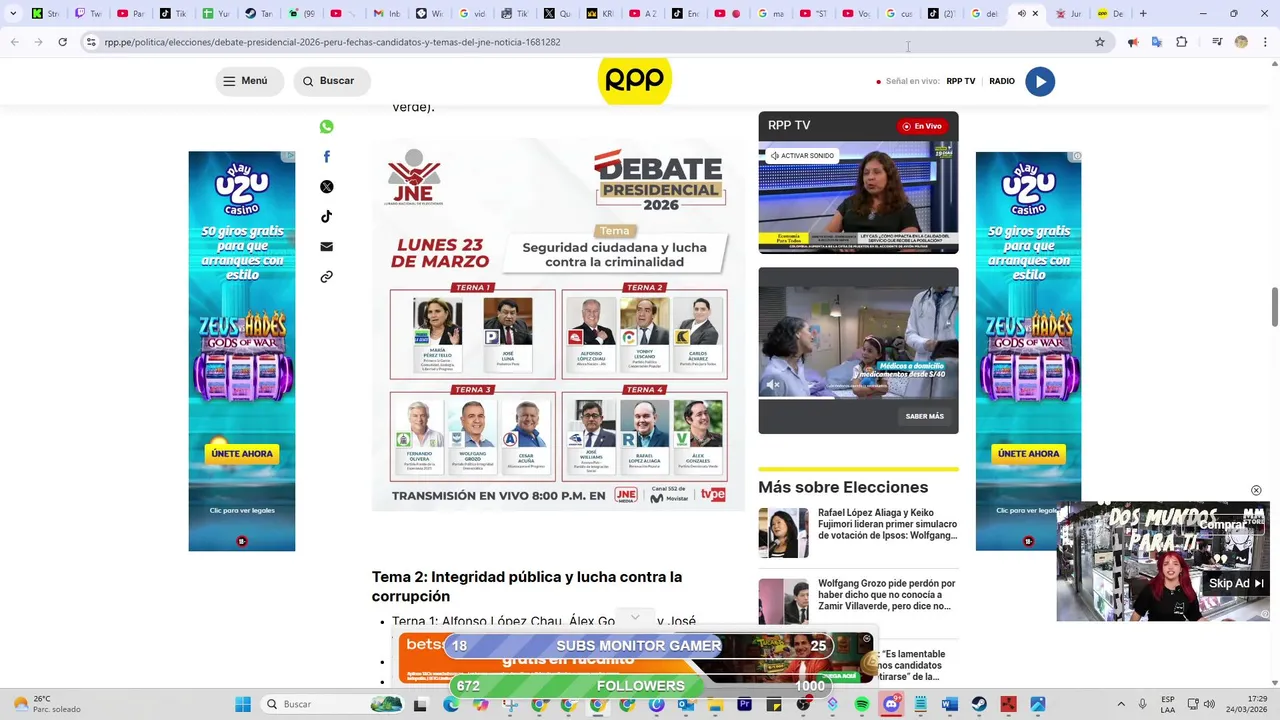1280x720 pixels.
Task: Click the debate presidencial 2026 infographic
Action: pos(558,325)
